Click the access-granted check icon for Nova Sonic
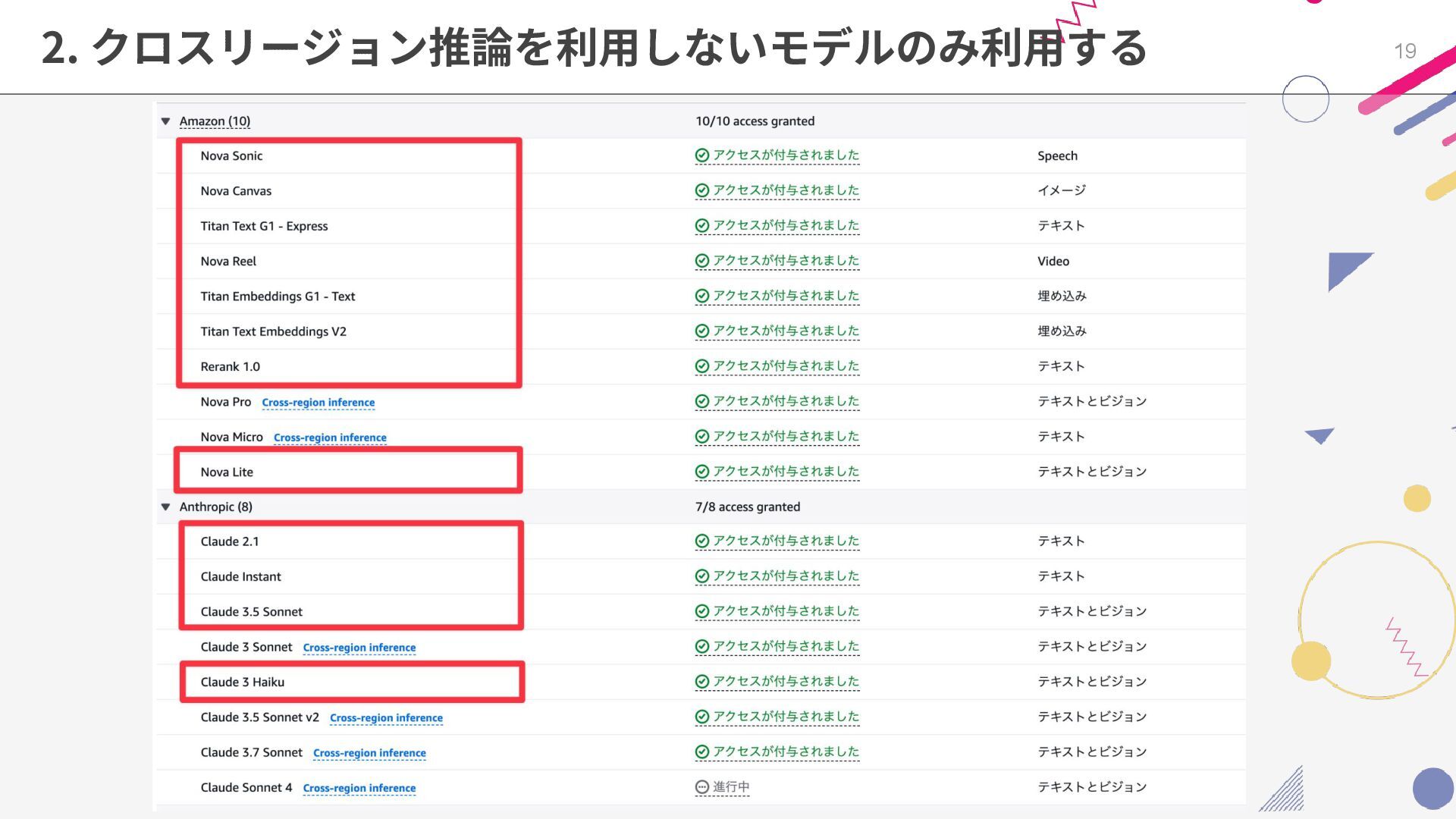 coord(702,155)
